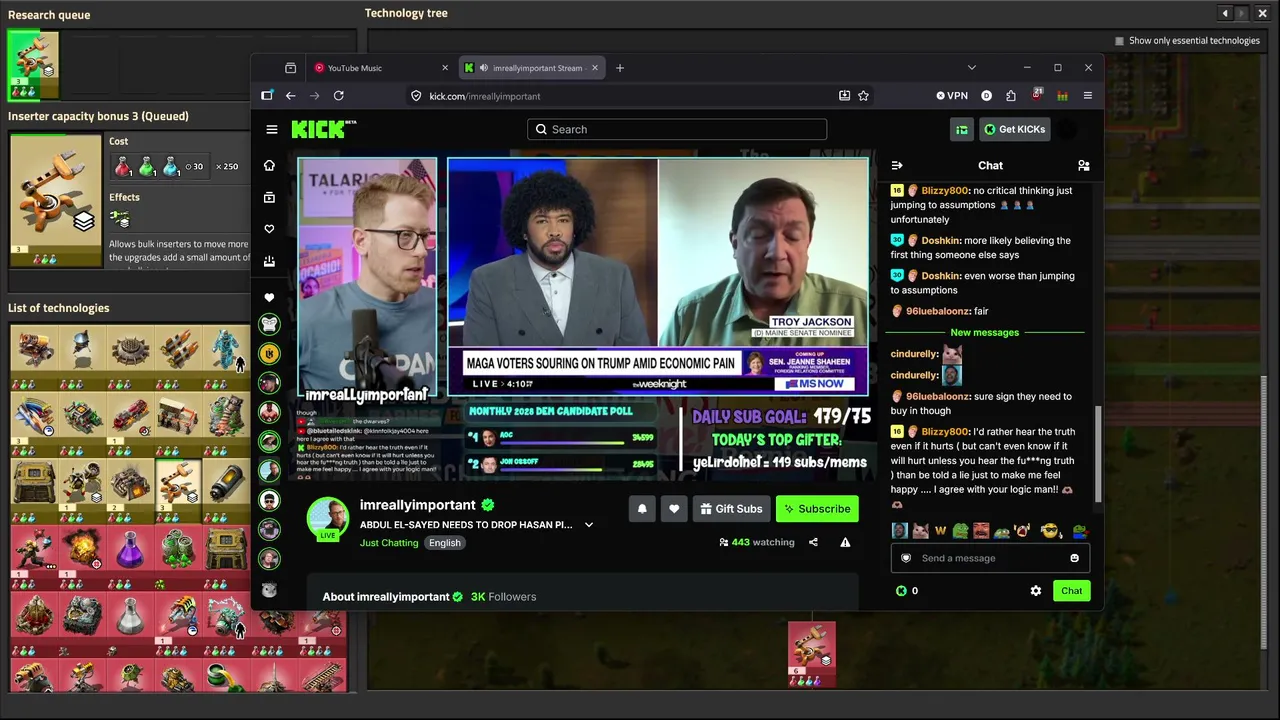Screen dimensions: 1280x720
Task: Follow the channel with the heart button
Action: 674,509
